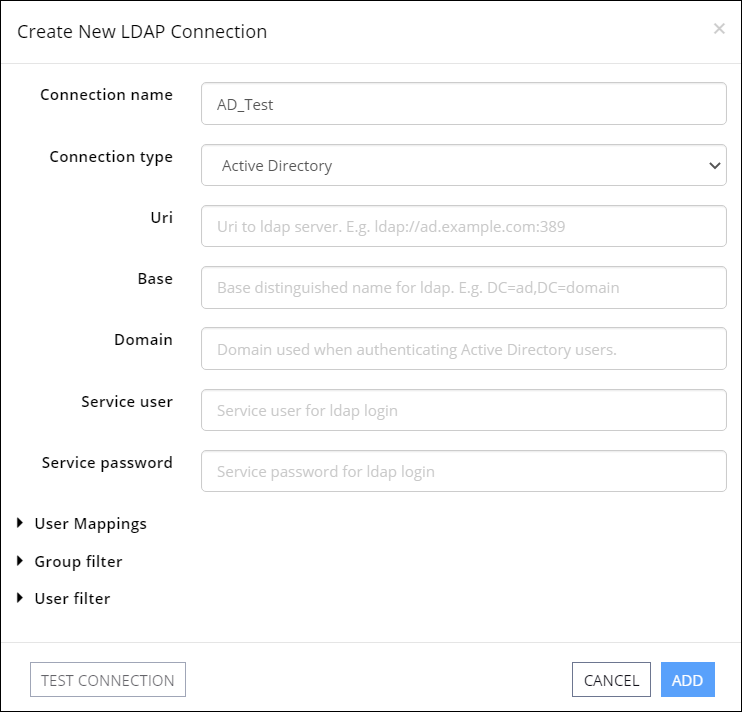This screenshot has height=712, width=742.
Task: Open the Connection type dropdown
Action: (463, 165)
